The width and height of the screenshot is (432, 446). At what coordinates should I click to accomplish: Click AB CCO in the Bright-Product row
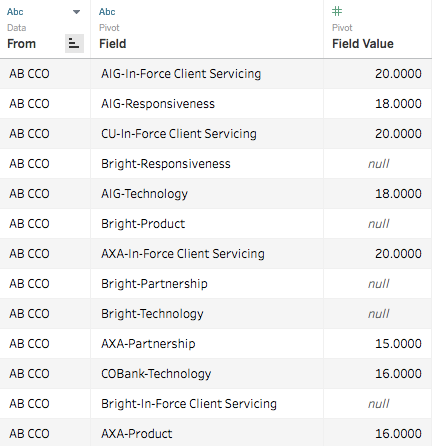29,224
